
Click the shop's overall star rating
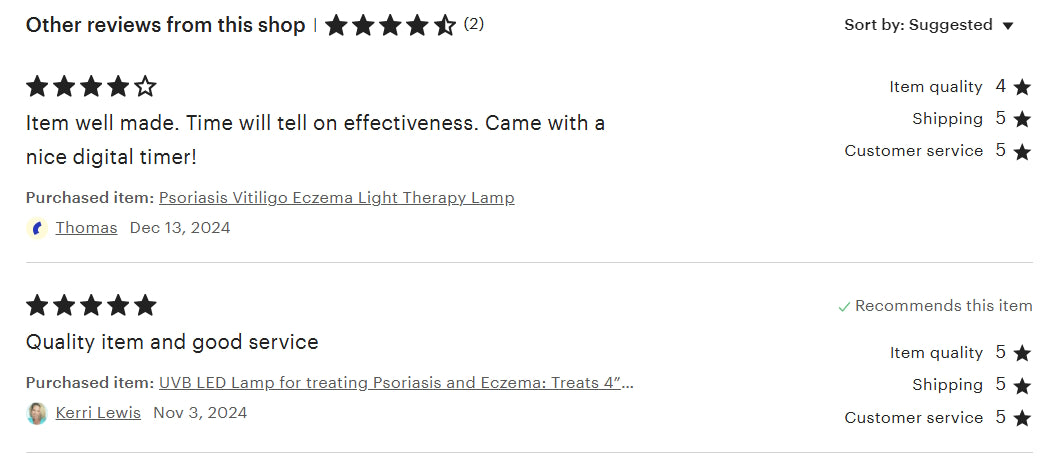coord(390,25)
